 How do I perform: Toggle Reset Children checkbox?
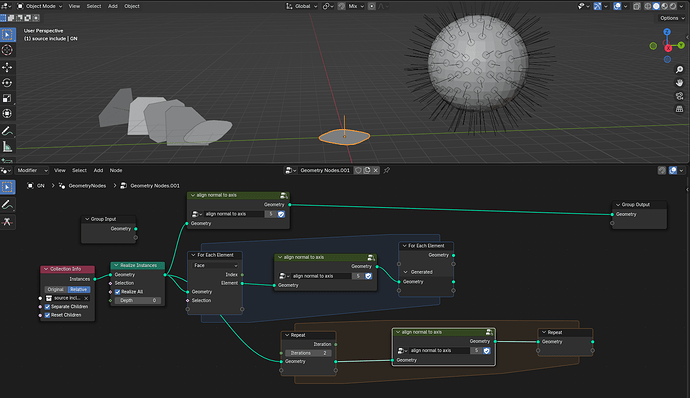tap(47, 315)
